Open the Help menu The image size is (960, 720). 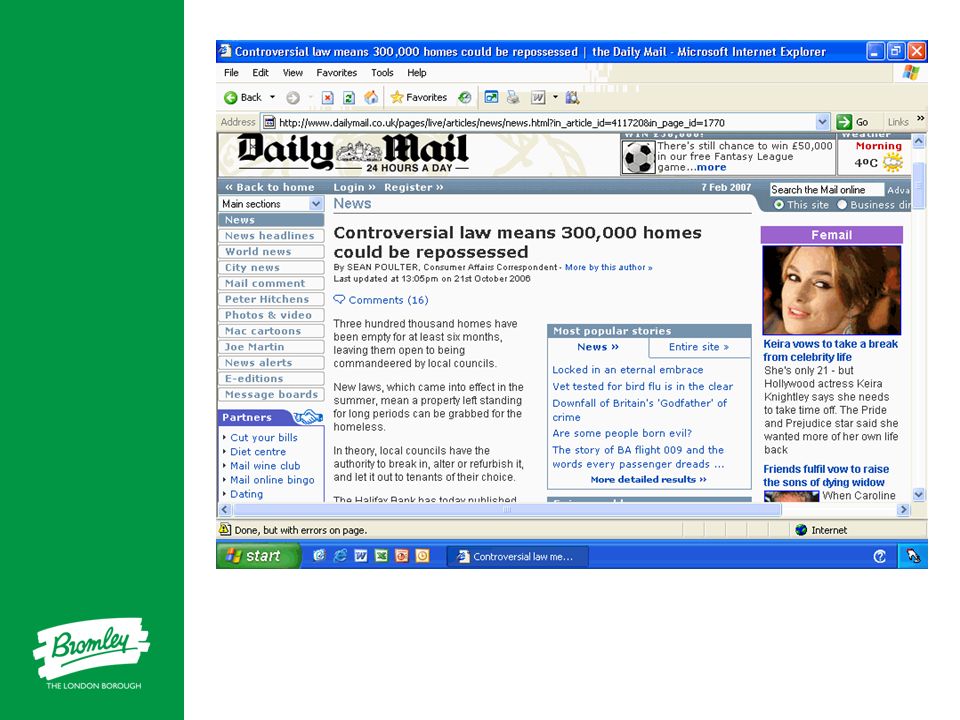click(417, 73)
